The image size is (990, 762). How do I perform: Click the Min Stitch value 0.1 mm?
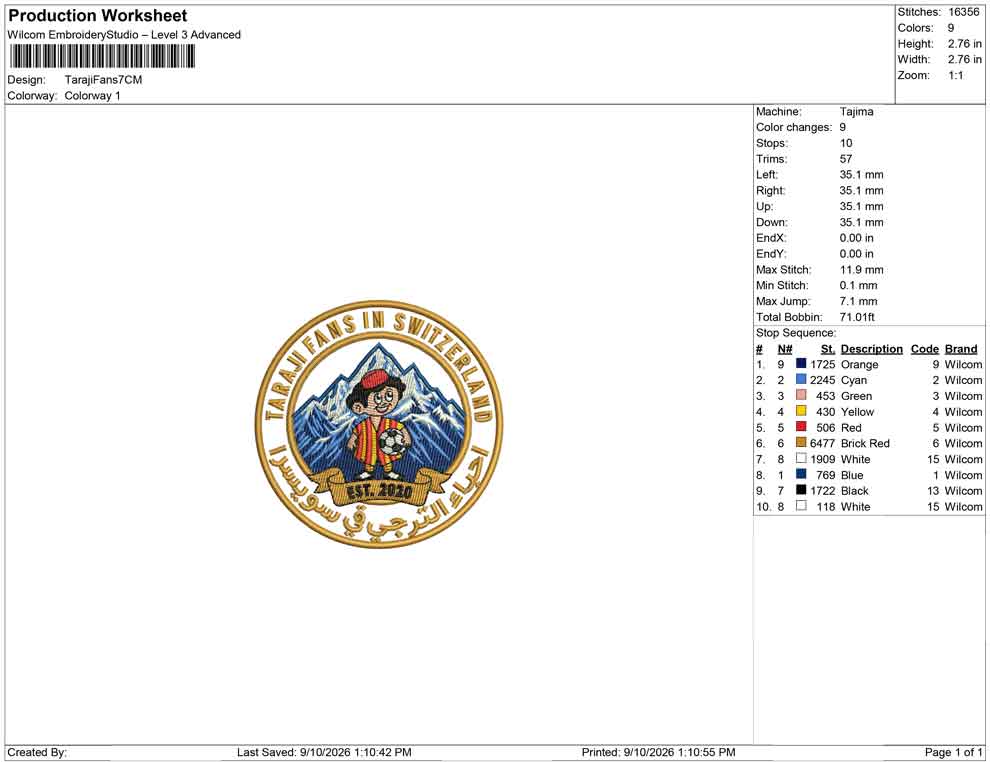pos(858,285)
